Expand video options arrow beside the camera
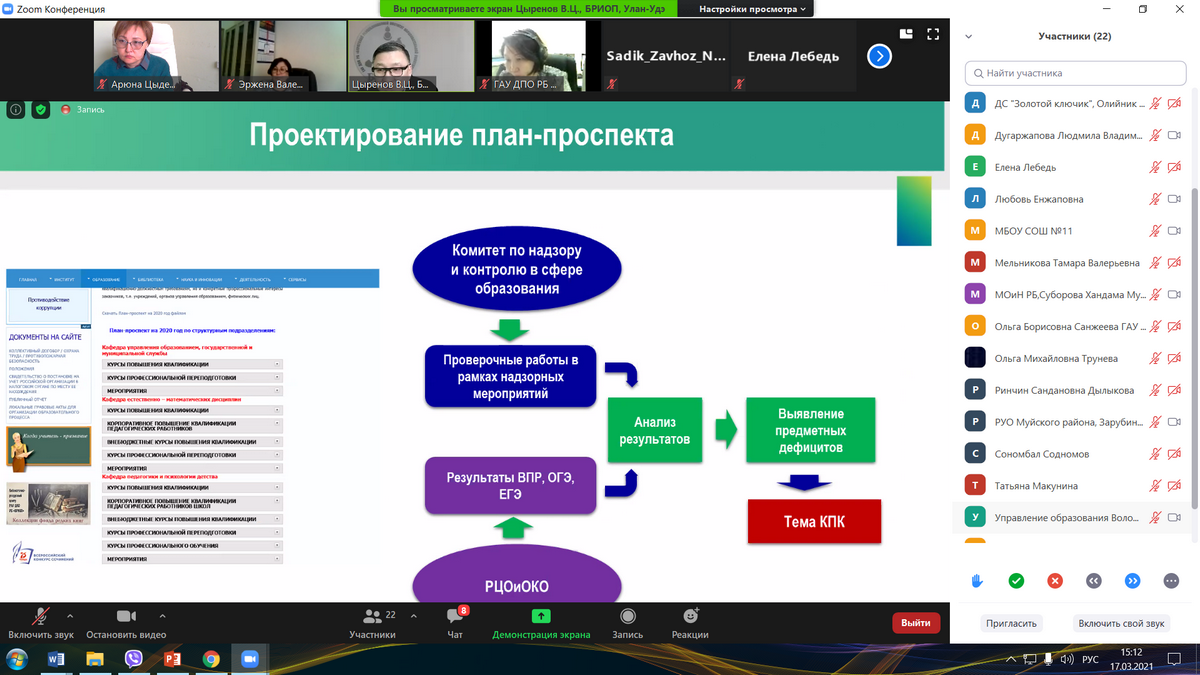 tap(162, 616)
